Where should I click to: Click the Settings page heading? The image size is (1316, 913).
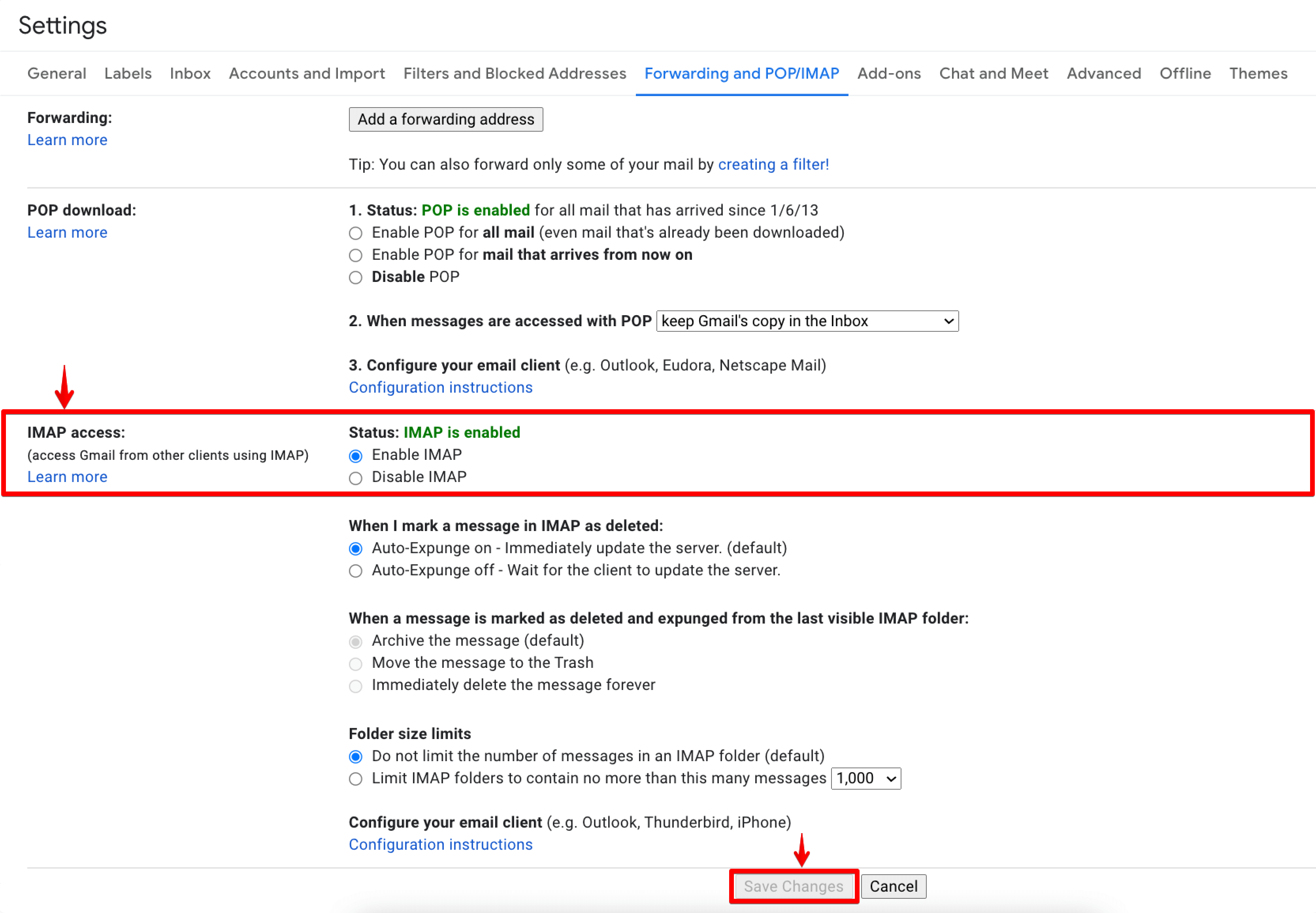[62, 25]
